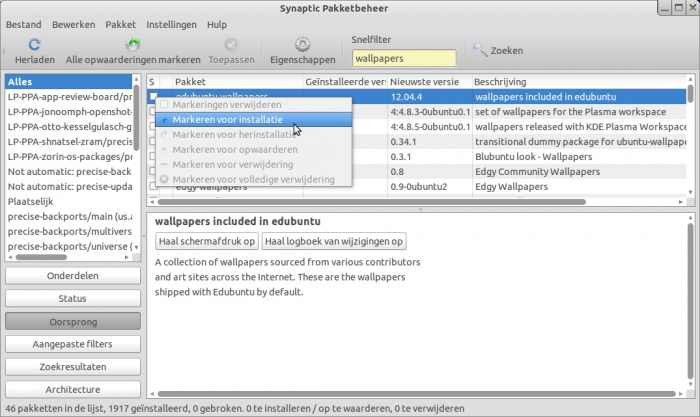Click origin list scroll-down arrow

tap(136, 247)
